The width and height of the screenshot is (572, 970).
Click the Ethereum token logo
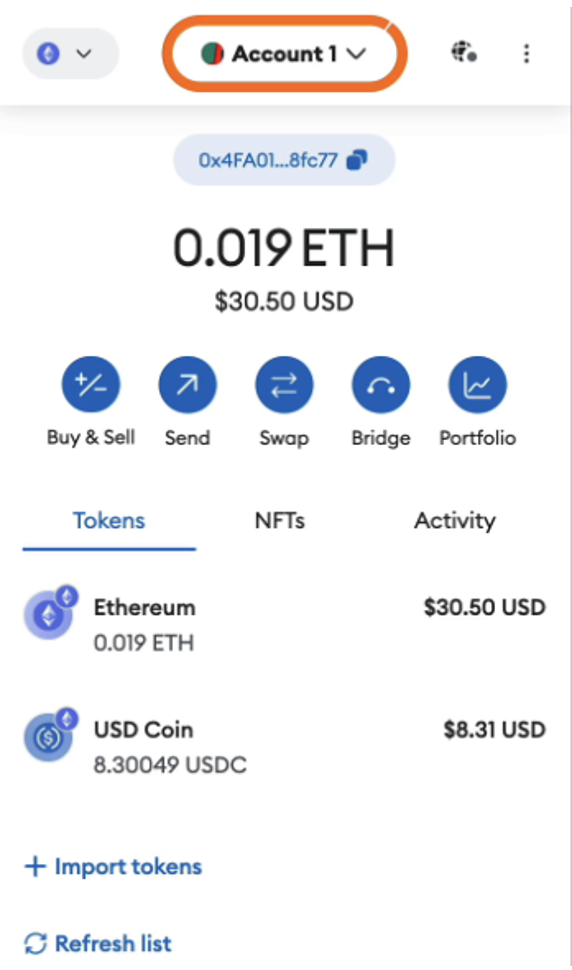[x=49, y=614]
